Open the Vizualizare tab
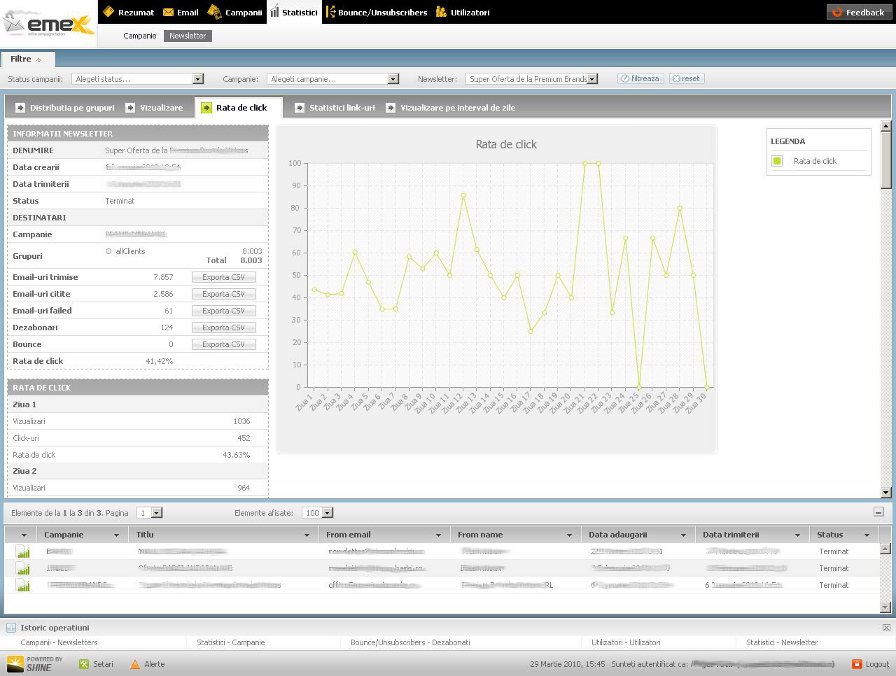896x676 pixels. (x=154, y=107)
